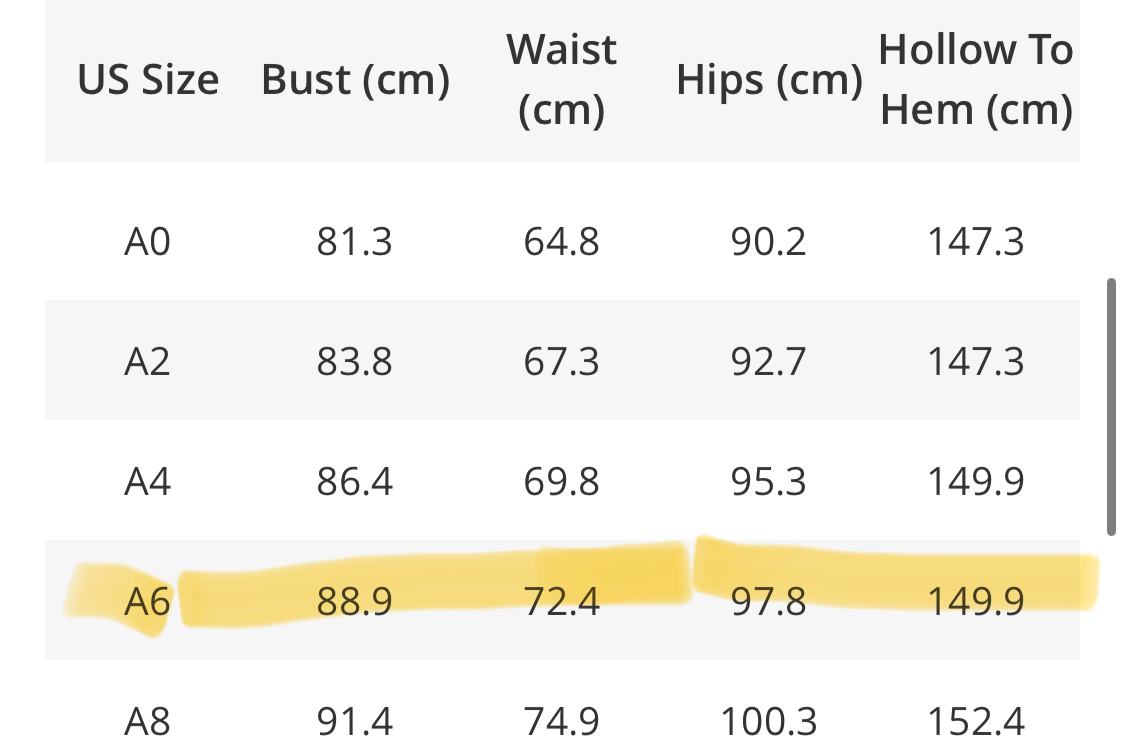
Task: Select the A0 size row label
Action: click(x=147, y=242)
